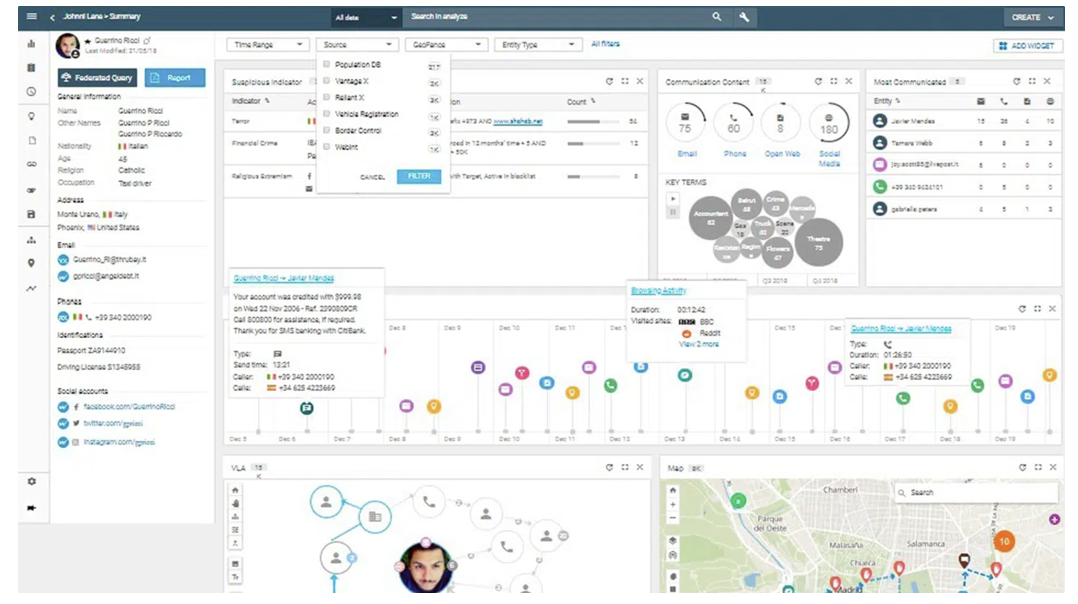Check the WebInt source
The width and height of the screenshot is (1078, 604).
click(327, 146)
